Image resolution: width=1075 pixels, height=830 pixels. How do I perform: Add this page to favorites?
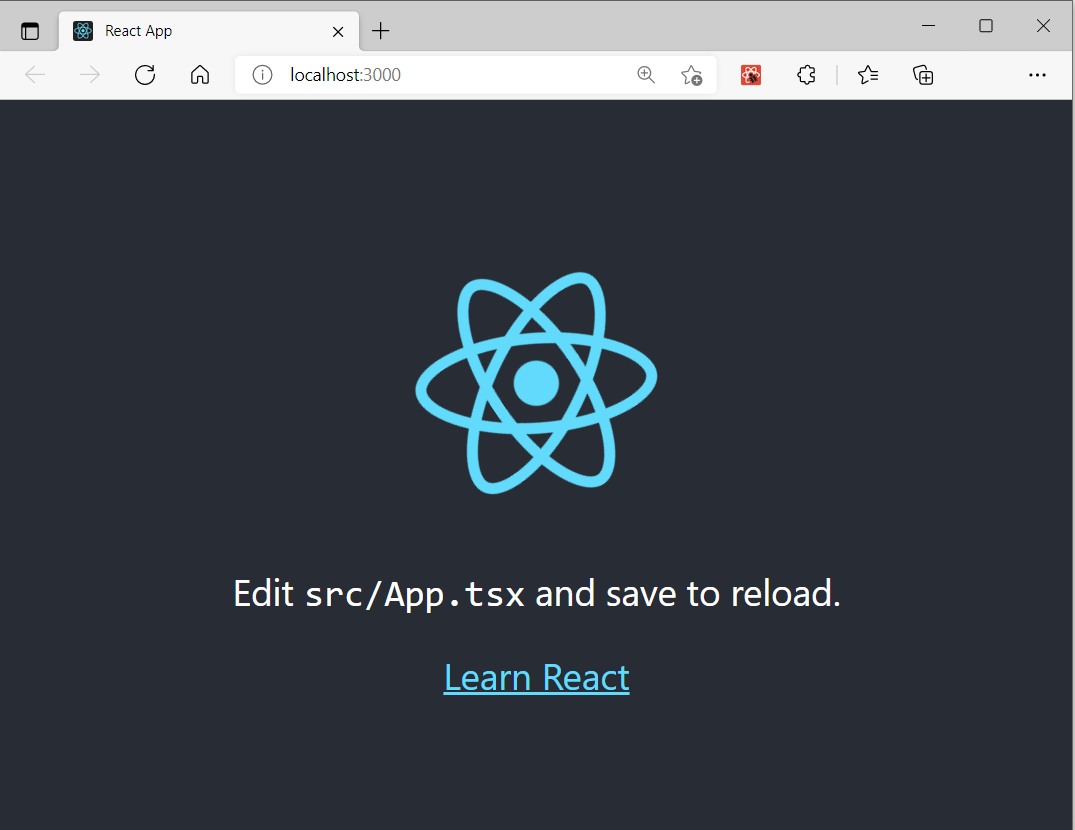pyautogui.click(x=691, y=75)
